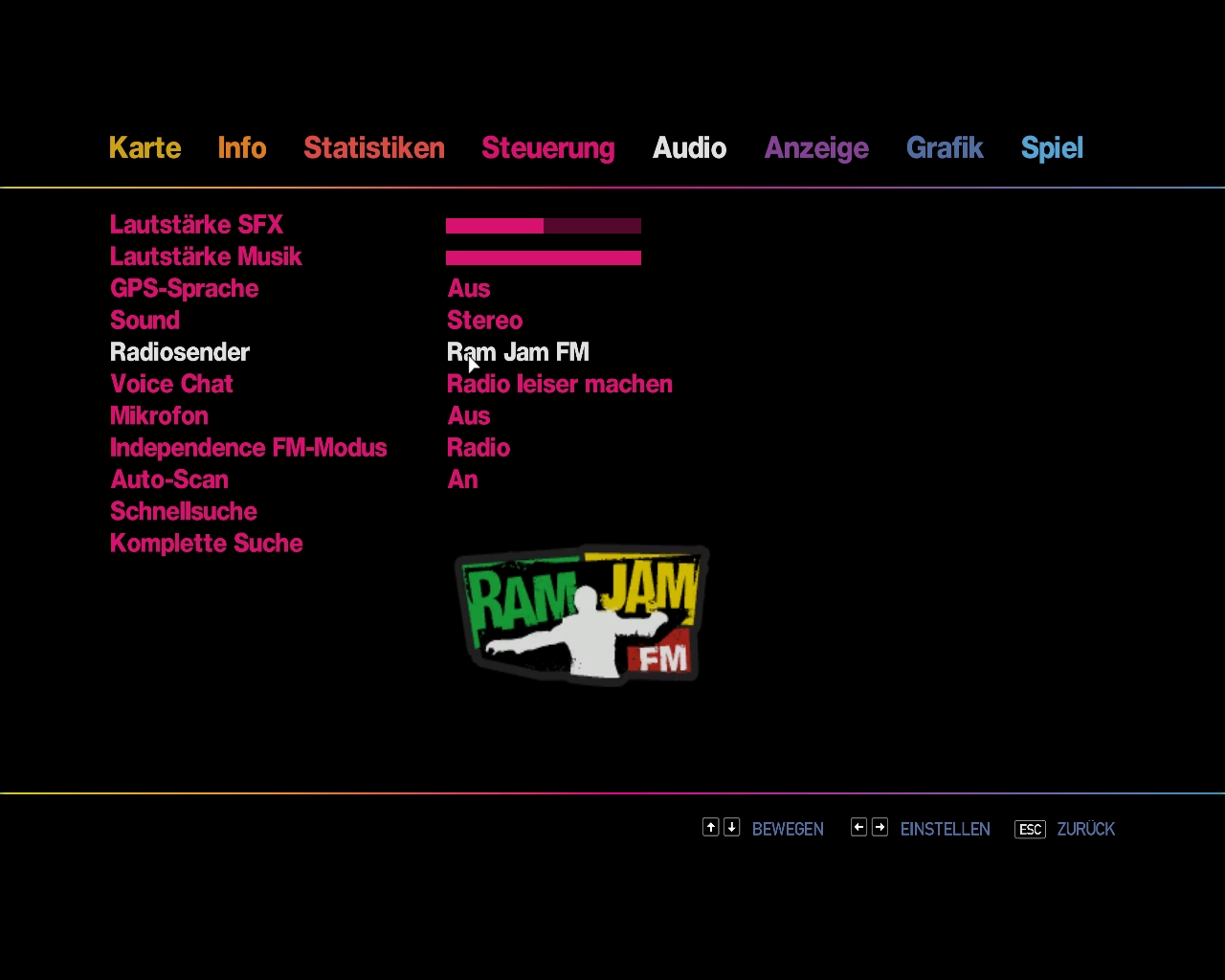This screenshot has width=1225, height=980.
Task: Open the Grafik tab
Action: pos(945,148)
